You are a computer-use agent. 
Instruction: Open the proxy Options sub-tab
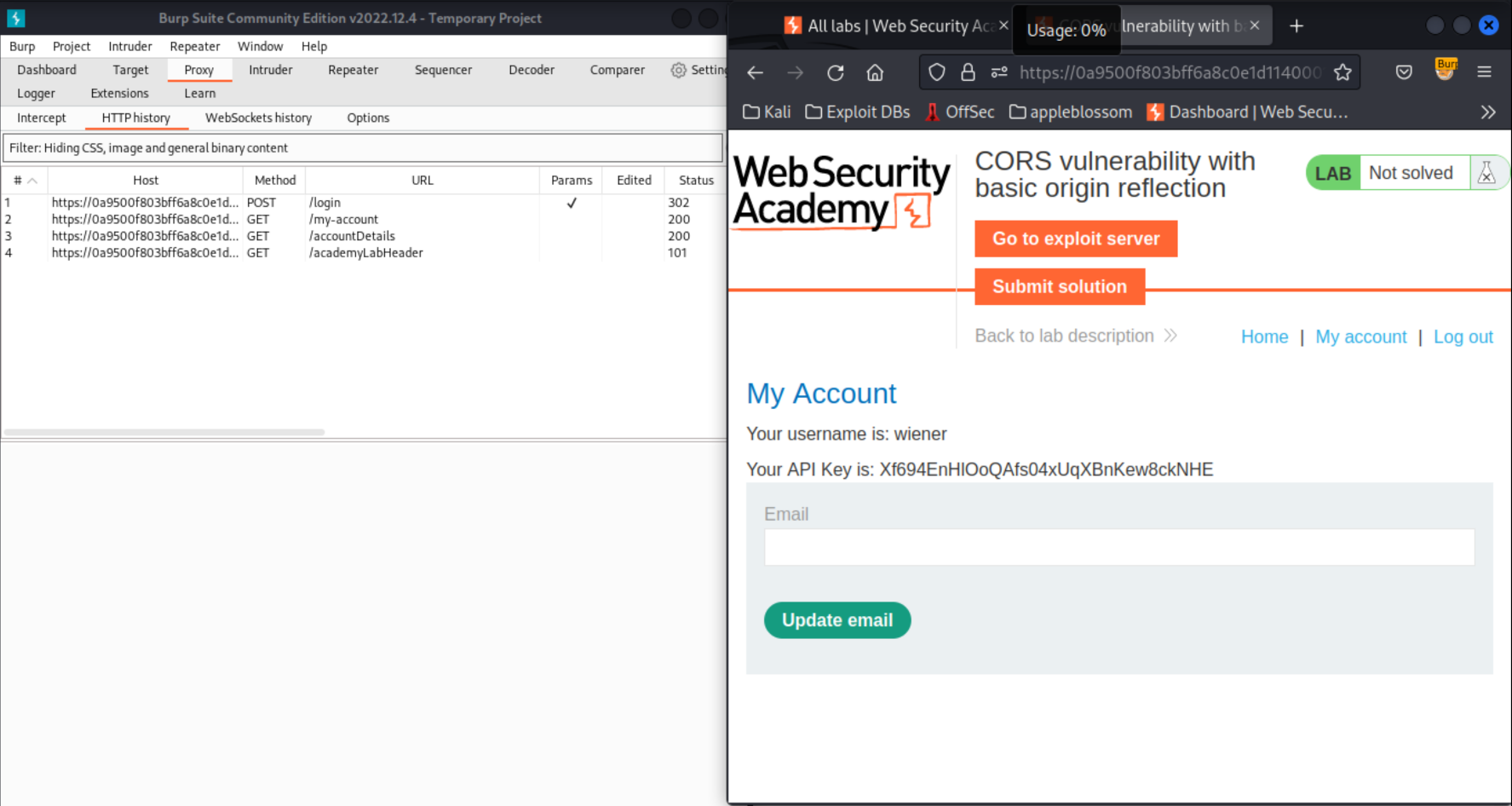(x=368, y=118)
